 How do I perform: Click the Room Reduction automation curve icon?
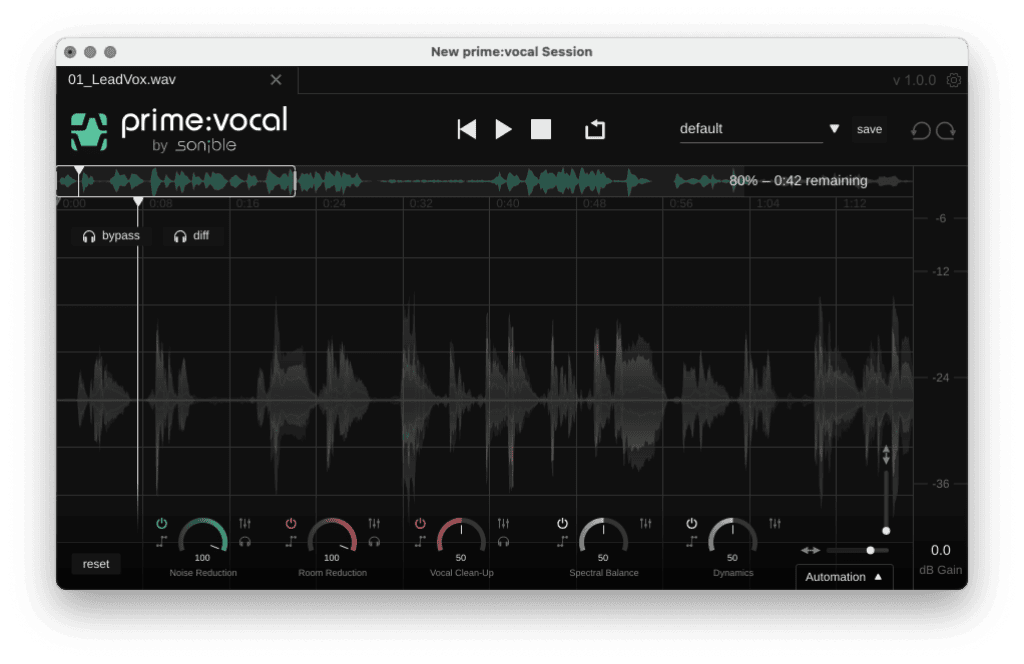click(x=291, y=541)
